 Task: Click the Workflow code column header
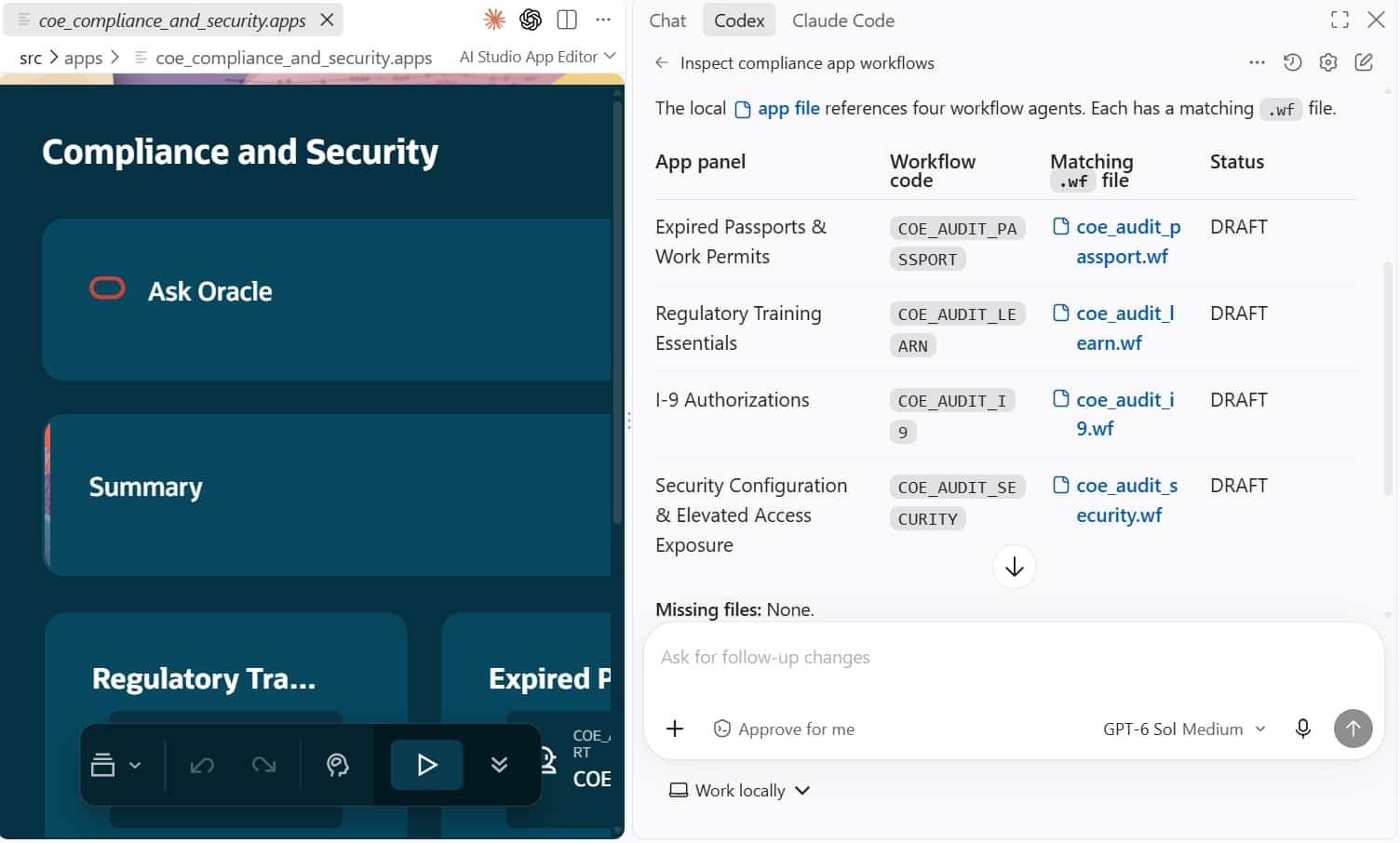tap(933, 171)
